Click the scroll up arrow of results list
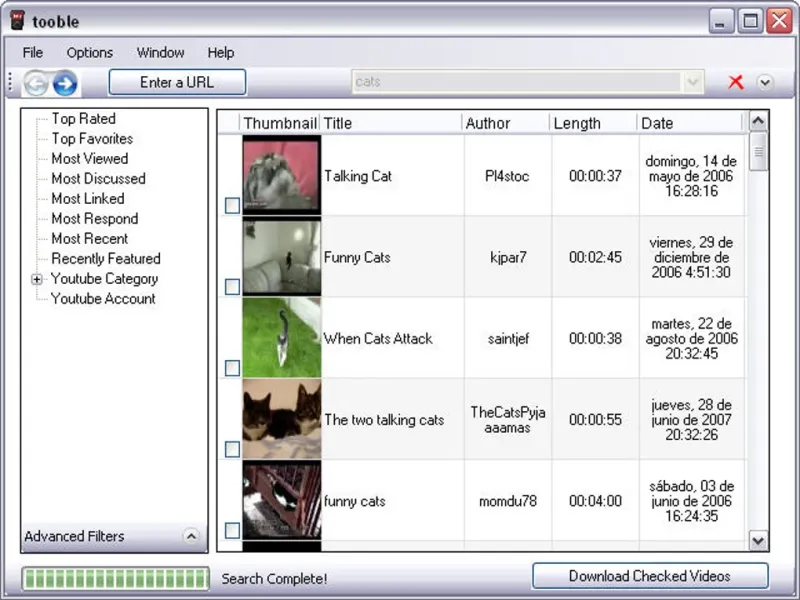This screenshot has height=600, width=800. pyautogui.click(x=758, y=121)
